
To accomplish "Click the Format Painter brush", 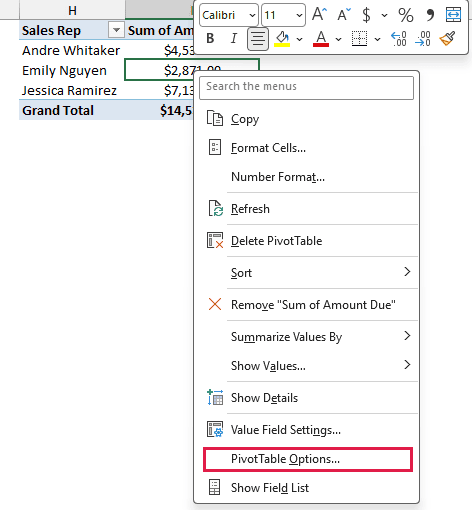I will tap(447, 38).
